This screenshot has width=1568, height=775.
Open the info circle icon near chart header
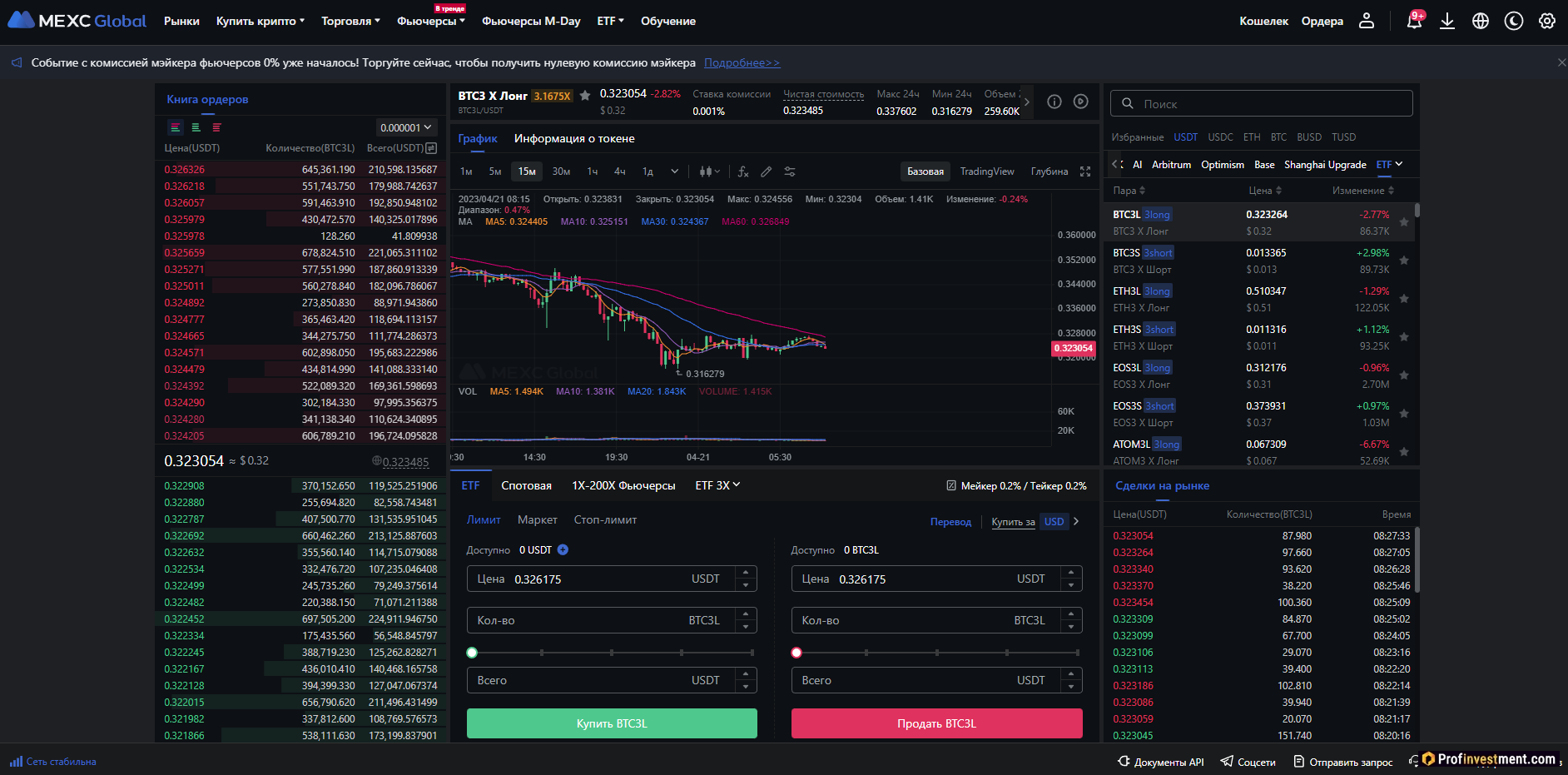(1054, 102)
